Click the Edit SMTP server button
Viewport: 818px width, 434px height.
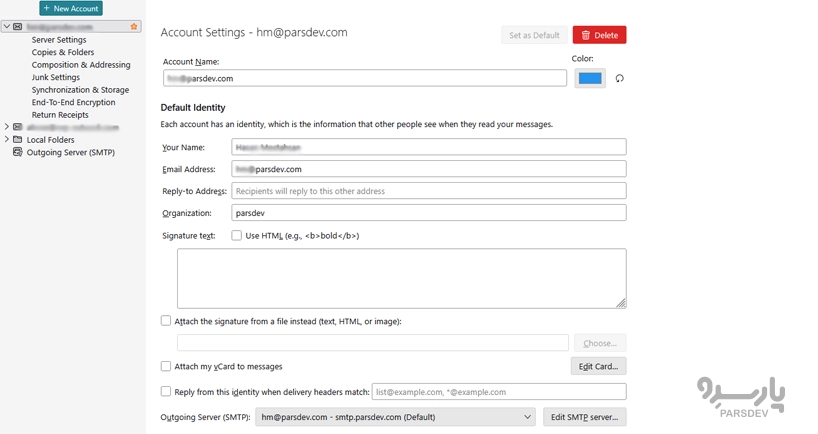[584, 417]
